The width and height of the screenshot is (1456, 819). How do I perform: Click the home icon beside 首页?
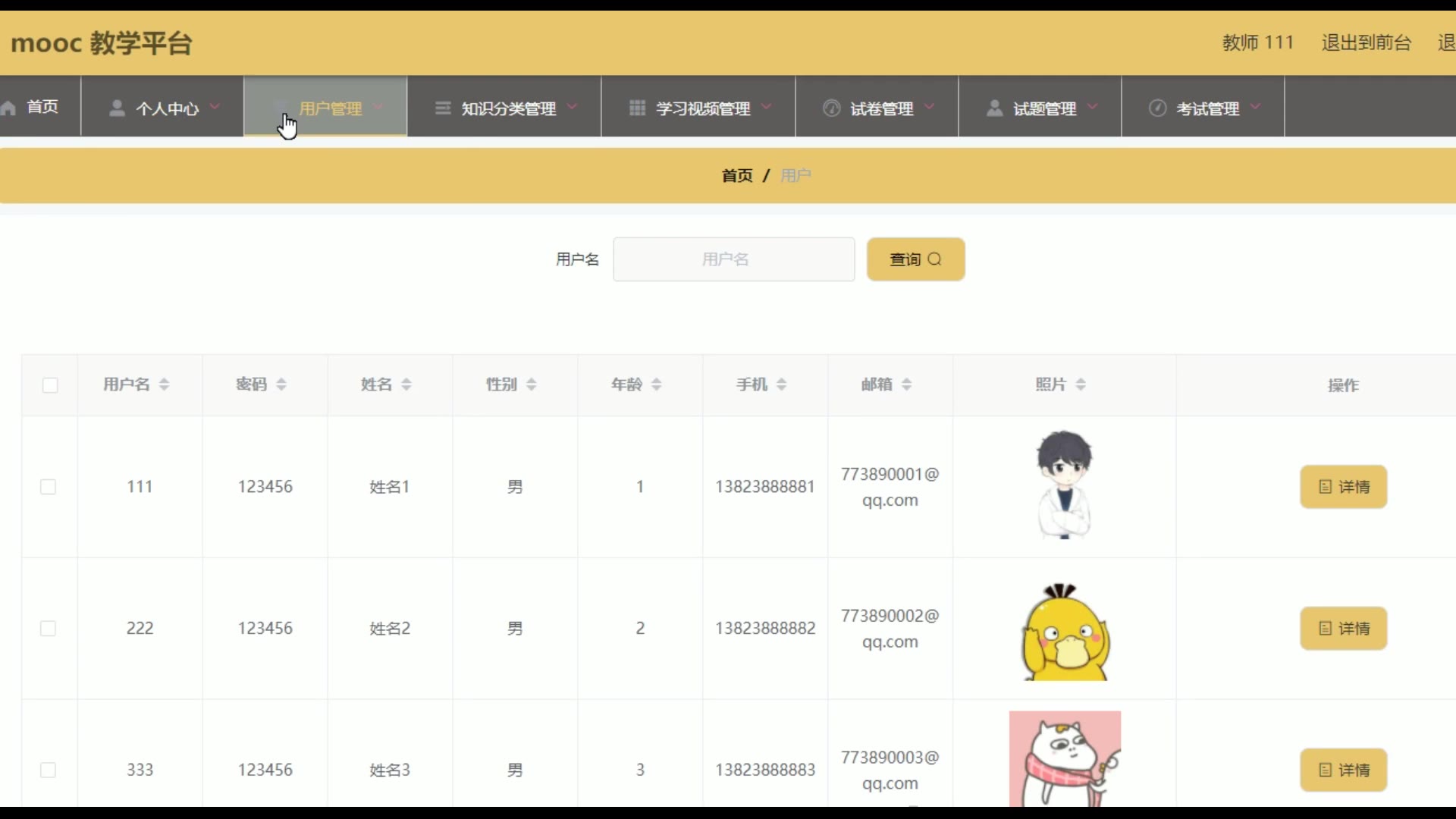pos(9,108)
